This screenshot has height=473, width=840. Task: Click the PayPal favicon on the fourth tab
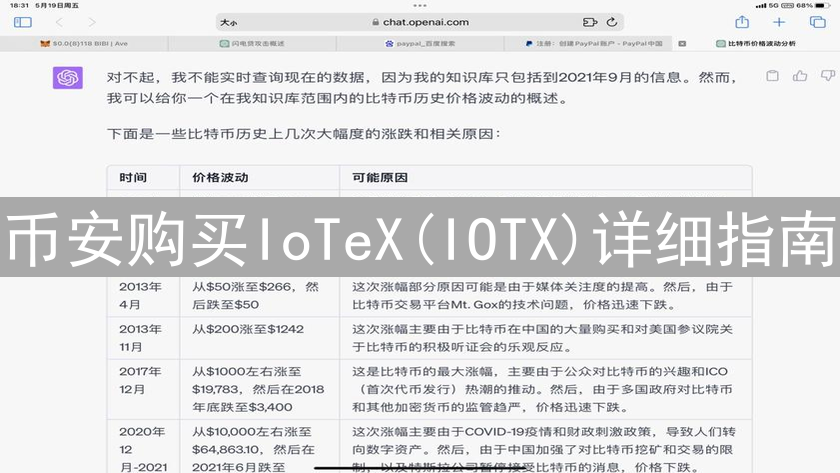(529, 43)
